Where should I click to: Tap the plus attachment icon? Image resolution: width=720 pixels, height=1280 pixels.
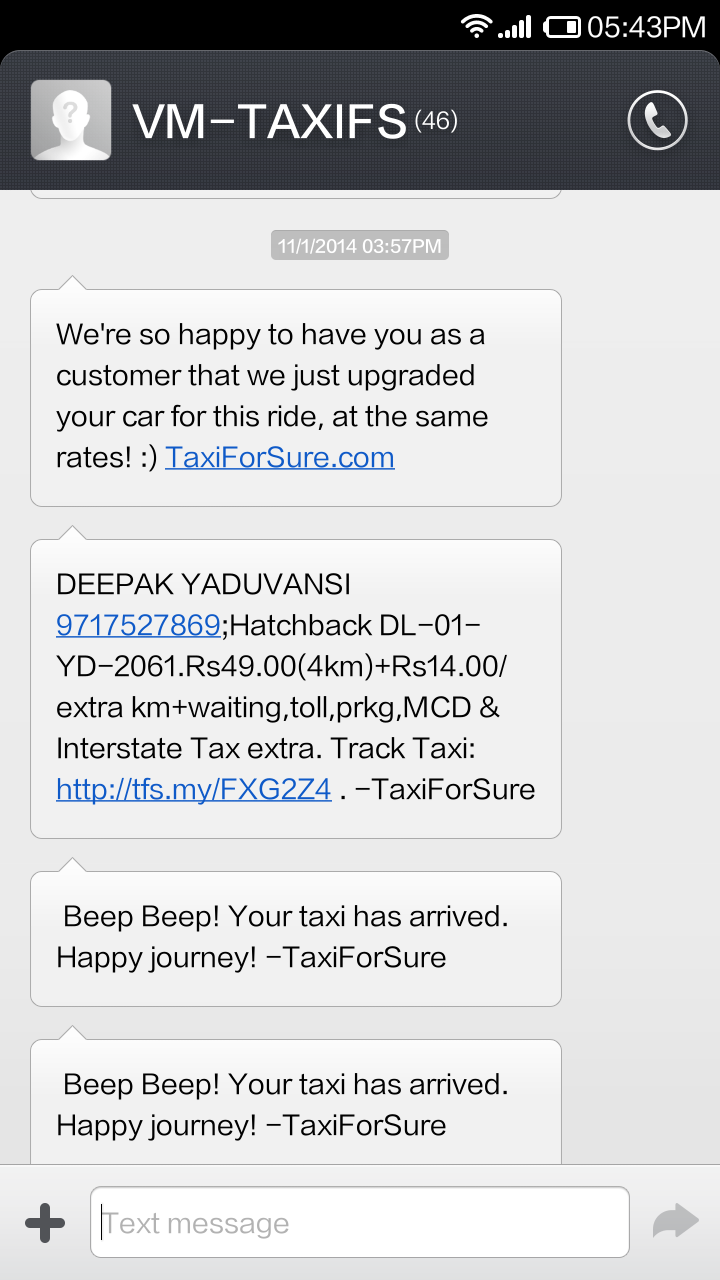[x=44, y=1222]
